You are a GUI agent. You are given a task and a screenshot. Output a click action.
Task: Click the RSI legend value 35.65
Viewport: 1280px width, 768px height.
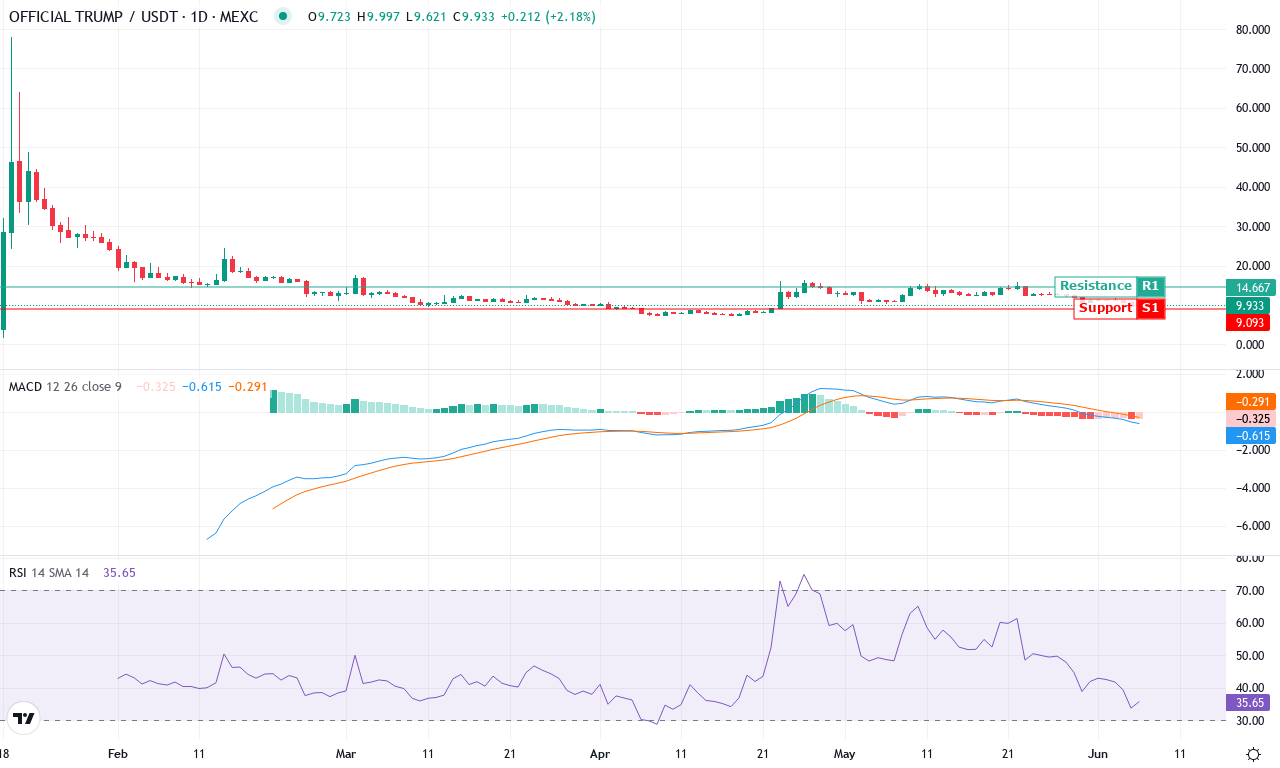click(x=119, y=573)
